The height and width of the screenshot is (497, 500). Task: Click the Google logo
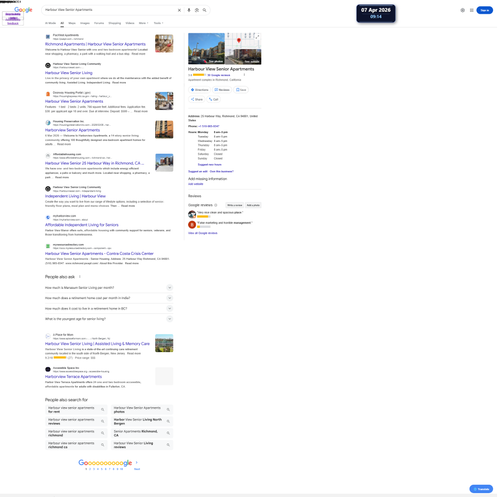pos(23,10)
